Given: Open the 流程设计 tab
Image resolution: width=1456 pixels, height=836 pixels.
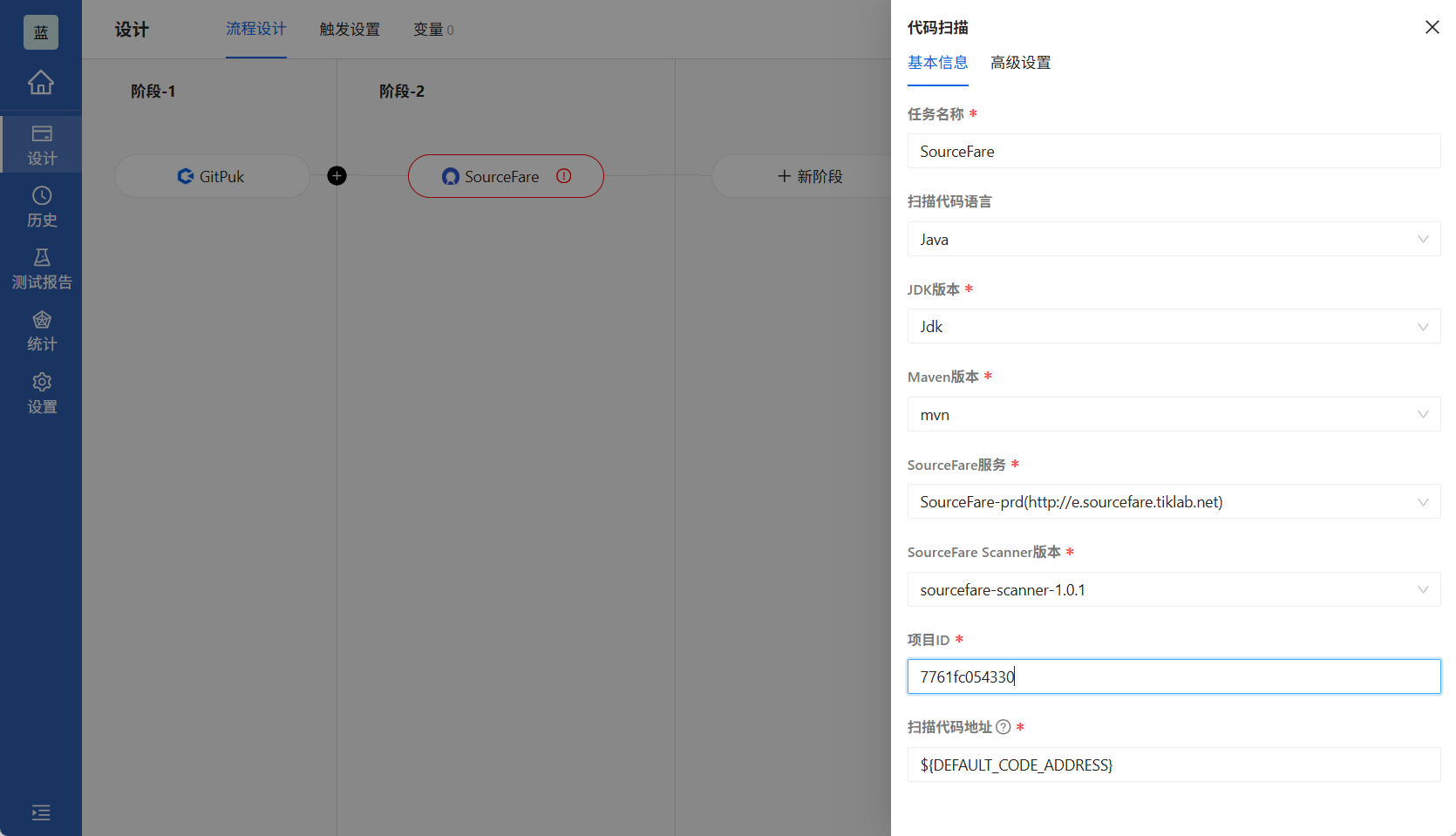Looking at the screenshot, I should click(x=256, y=29).
